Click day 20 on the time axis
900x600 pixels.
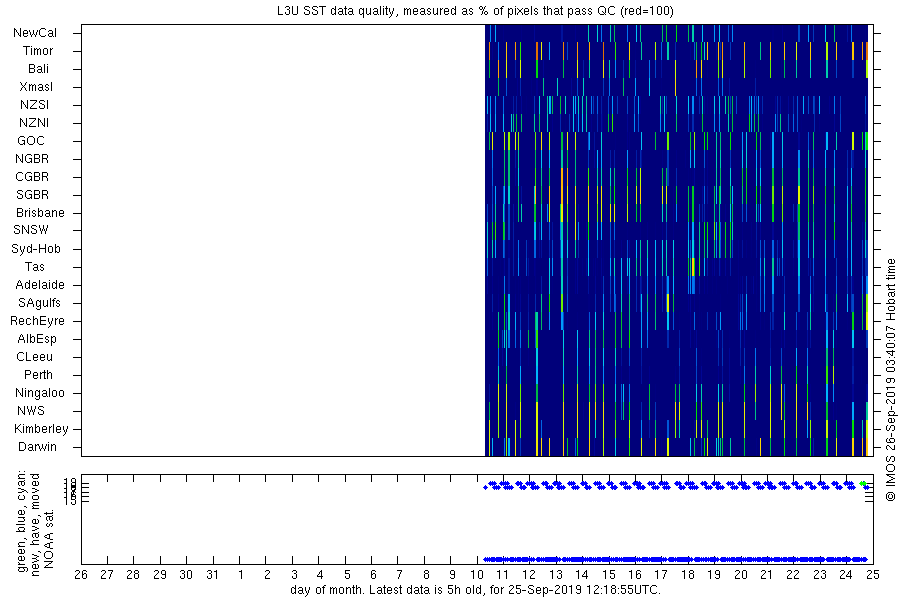pyautogui.click(x=740, y=575)
